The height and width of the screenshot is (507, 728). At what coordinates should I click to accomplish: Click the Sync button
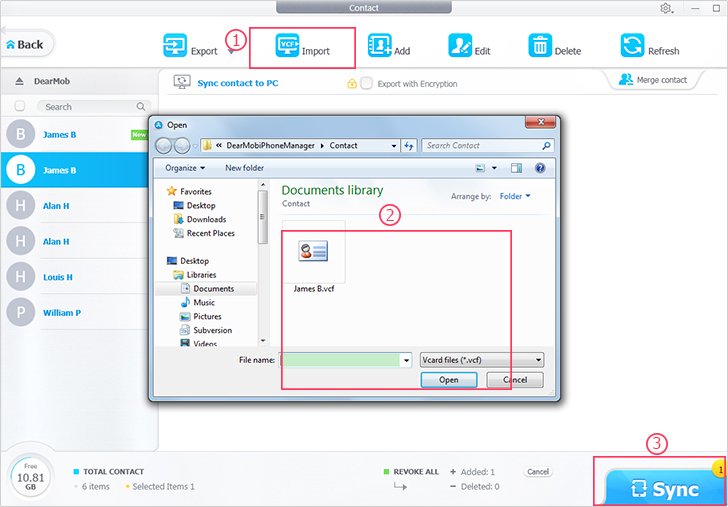pos(665,488)
